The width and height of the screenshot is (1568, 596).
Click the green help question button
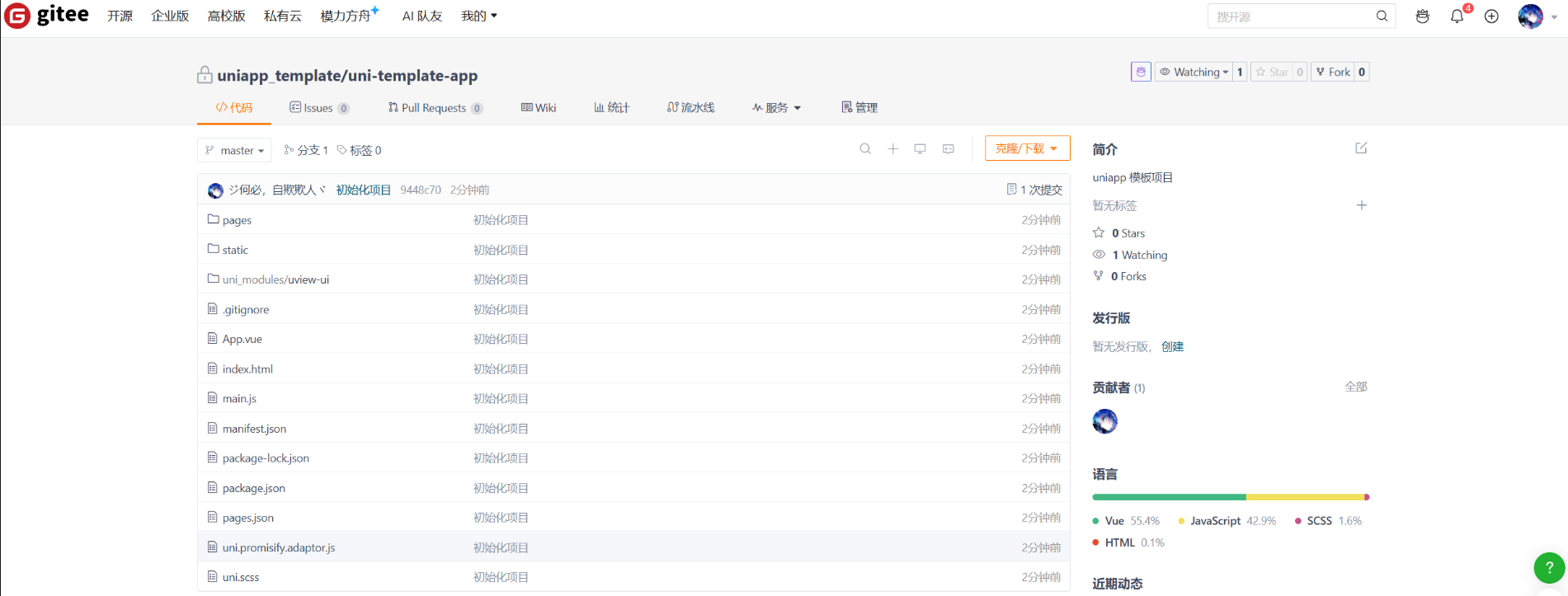pyautogui.click(x=1549, y=567)
